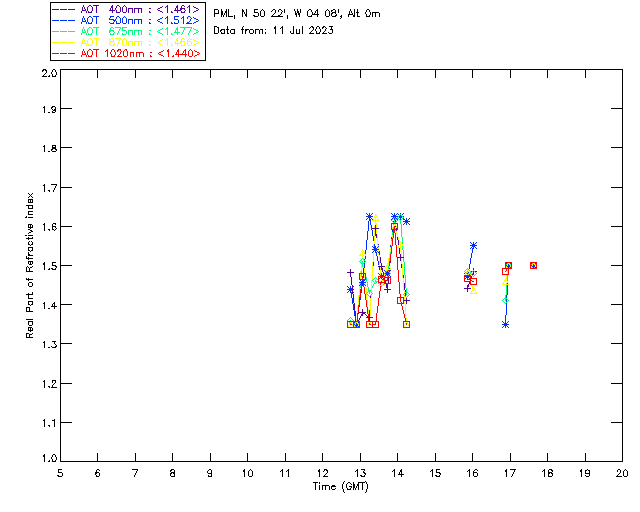The width and height of the screenshot is (640, 512).
Task: Click the 5 tick label on time axis
Action: pyautogui.click(x=60, y=474)
